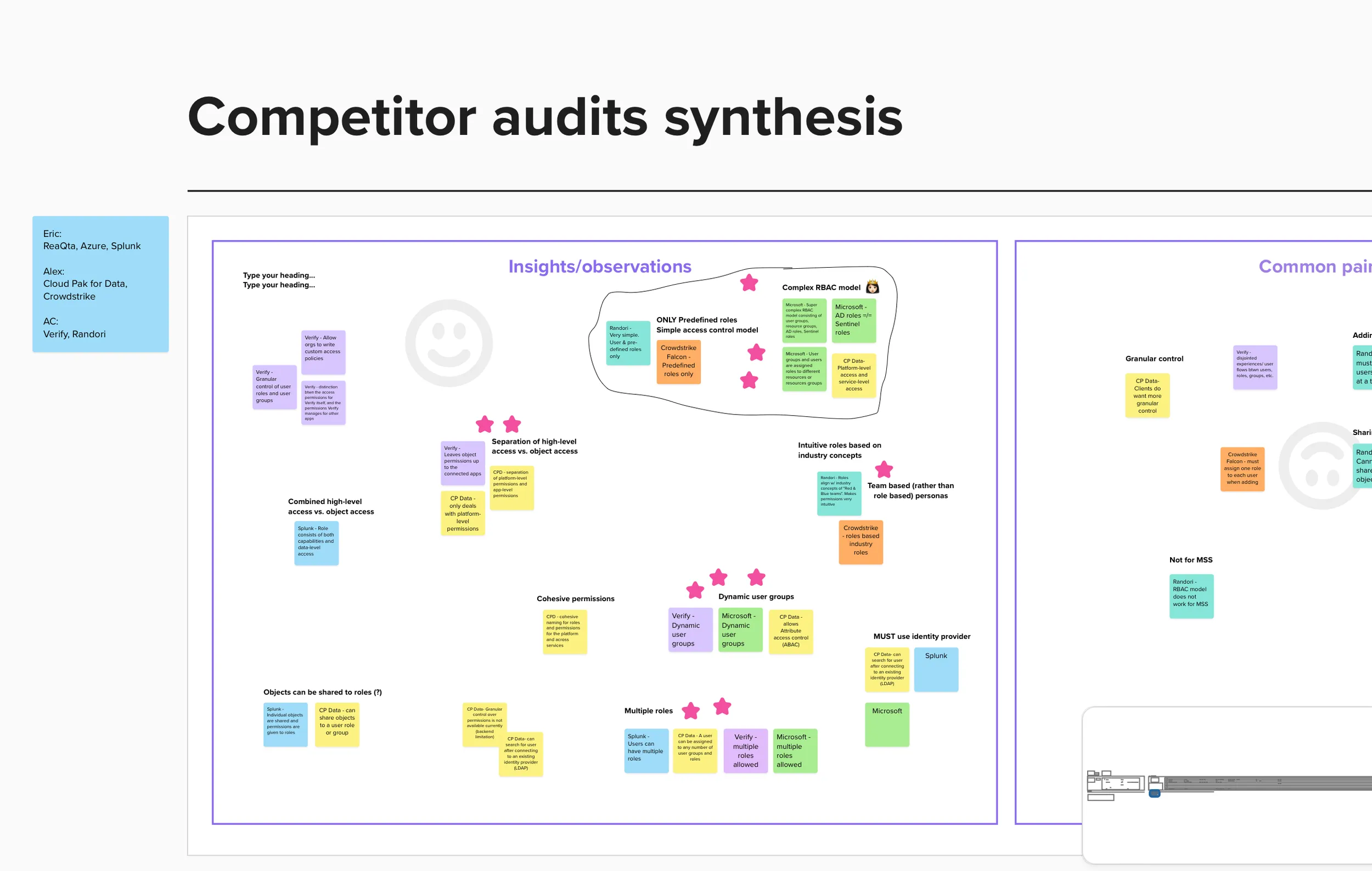Click CP Data- Platform-level access and service-level note

point(853,376)
